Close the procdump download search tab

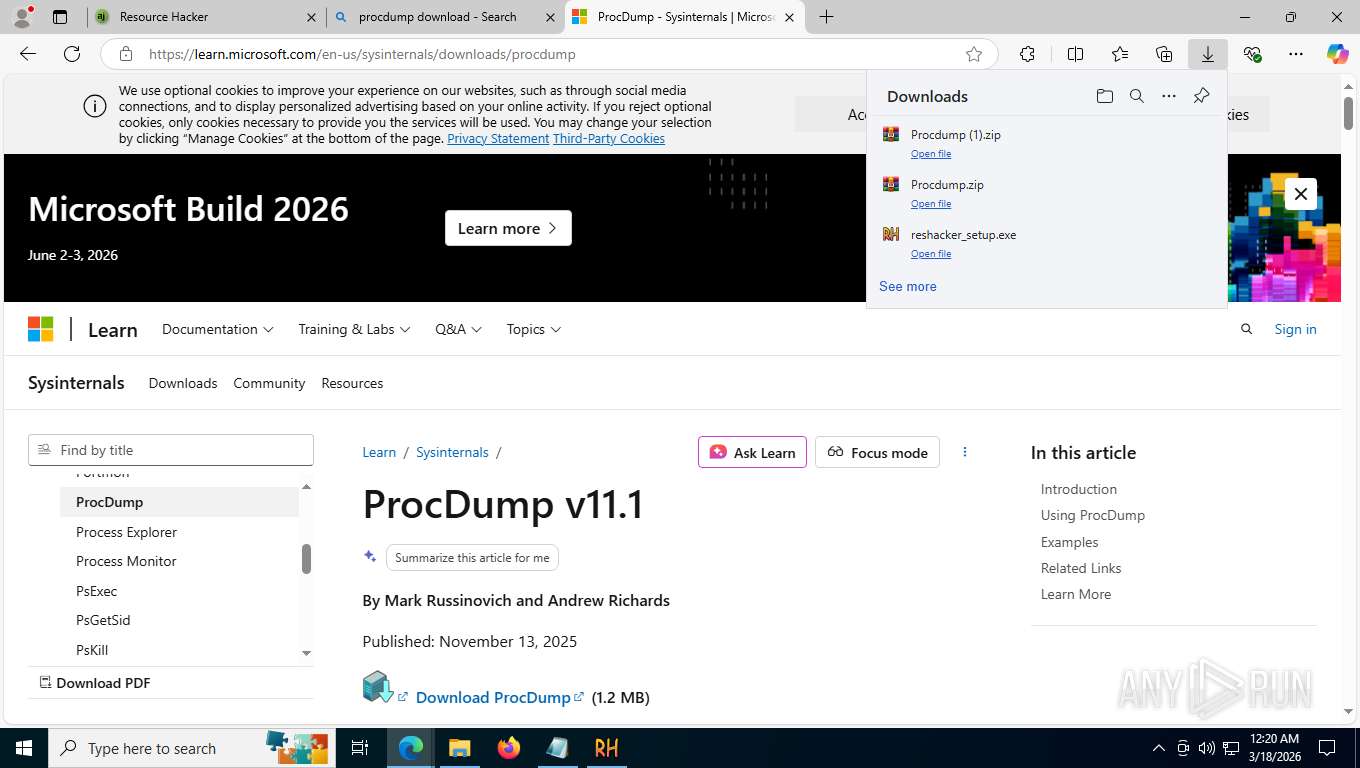coord(549,17)
